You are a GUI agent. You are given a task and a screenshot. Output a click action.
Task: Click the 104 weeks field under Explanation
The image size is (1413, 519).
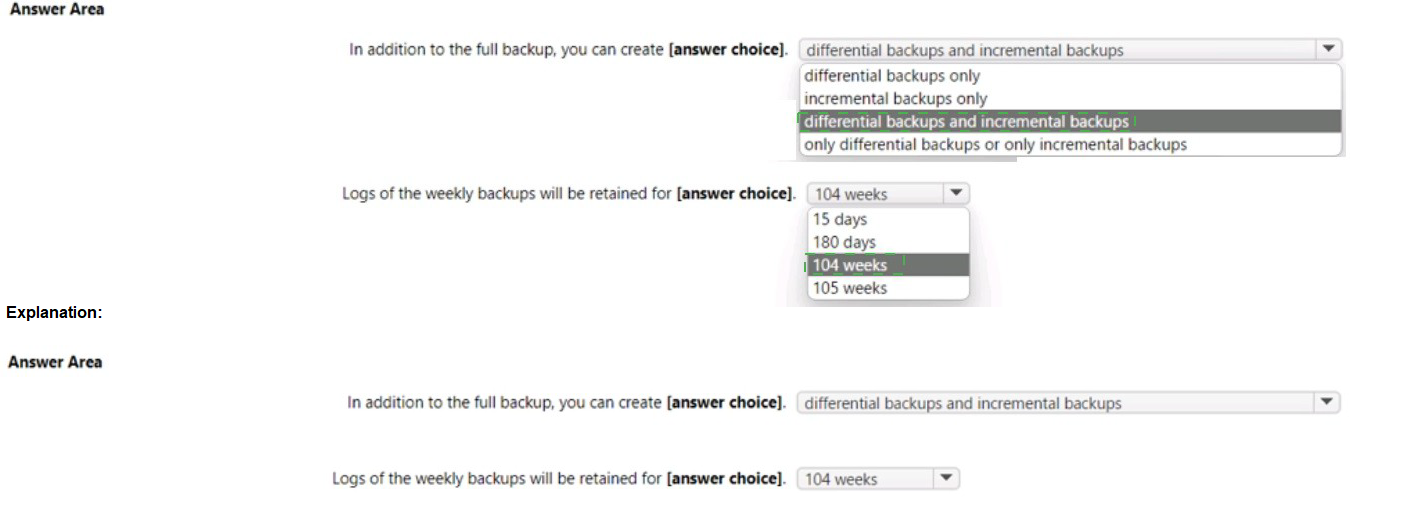coord(864,480)
